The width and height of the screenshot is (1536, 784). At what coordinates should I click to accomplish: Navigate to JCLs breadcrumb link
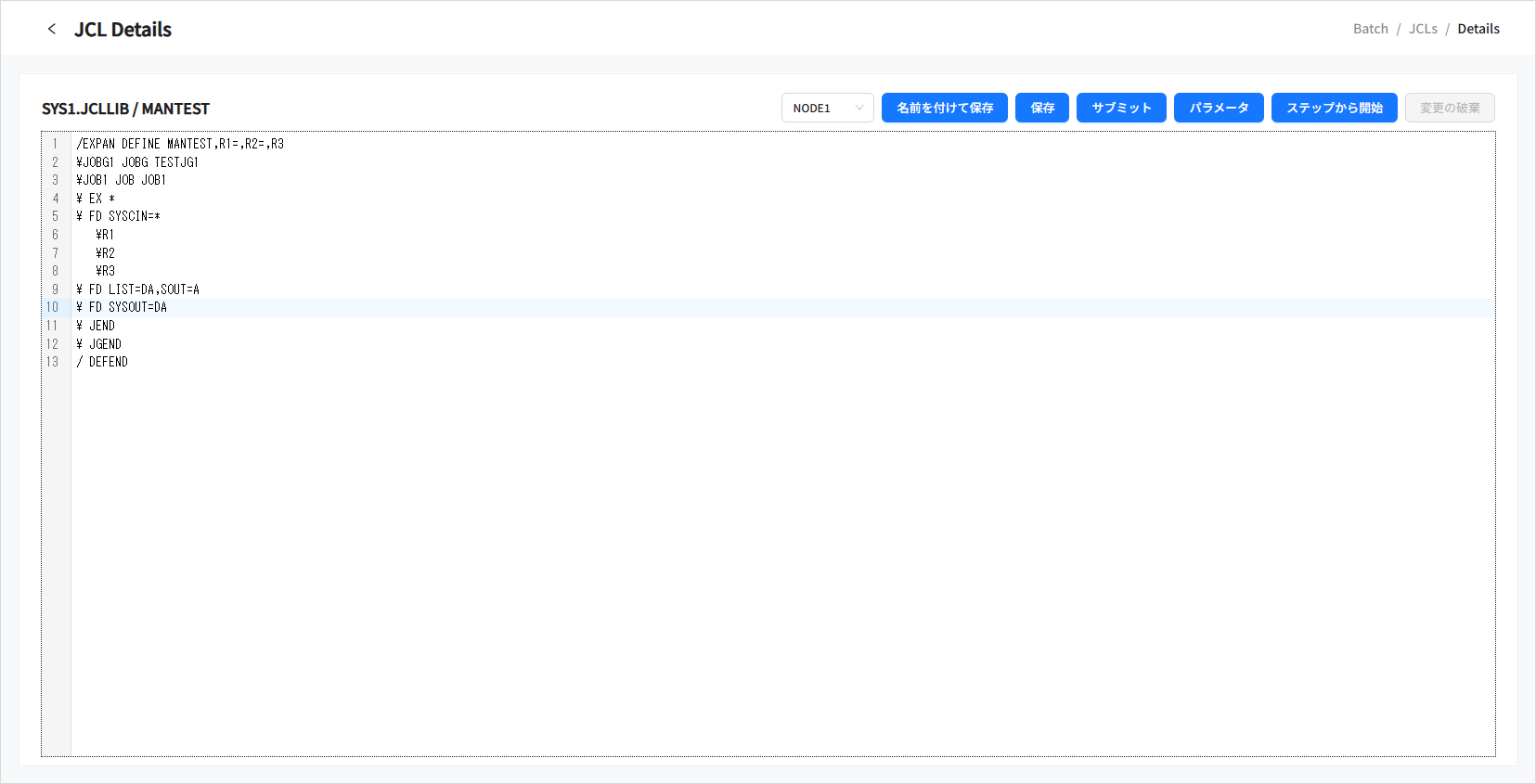pyautogui.click(x=1422, y=29)
